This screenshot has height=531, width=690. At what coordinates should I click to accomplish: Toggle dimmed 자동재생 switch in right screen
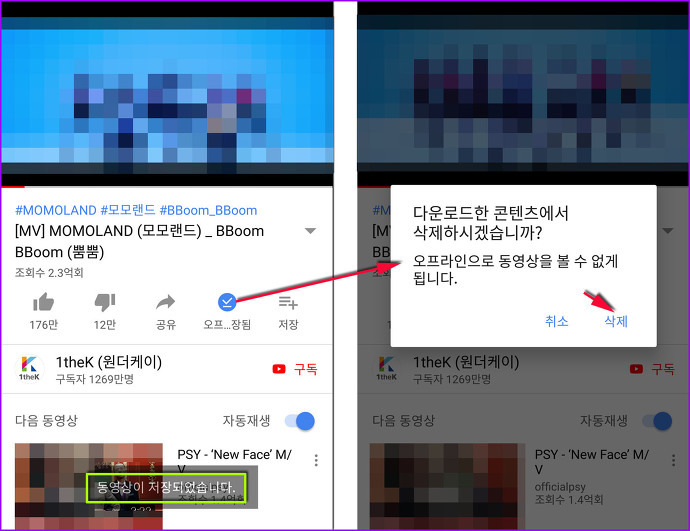[657, 421]
